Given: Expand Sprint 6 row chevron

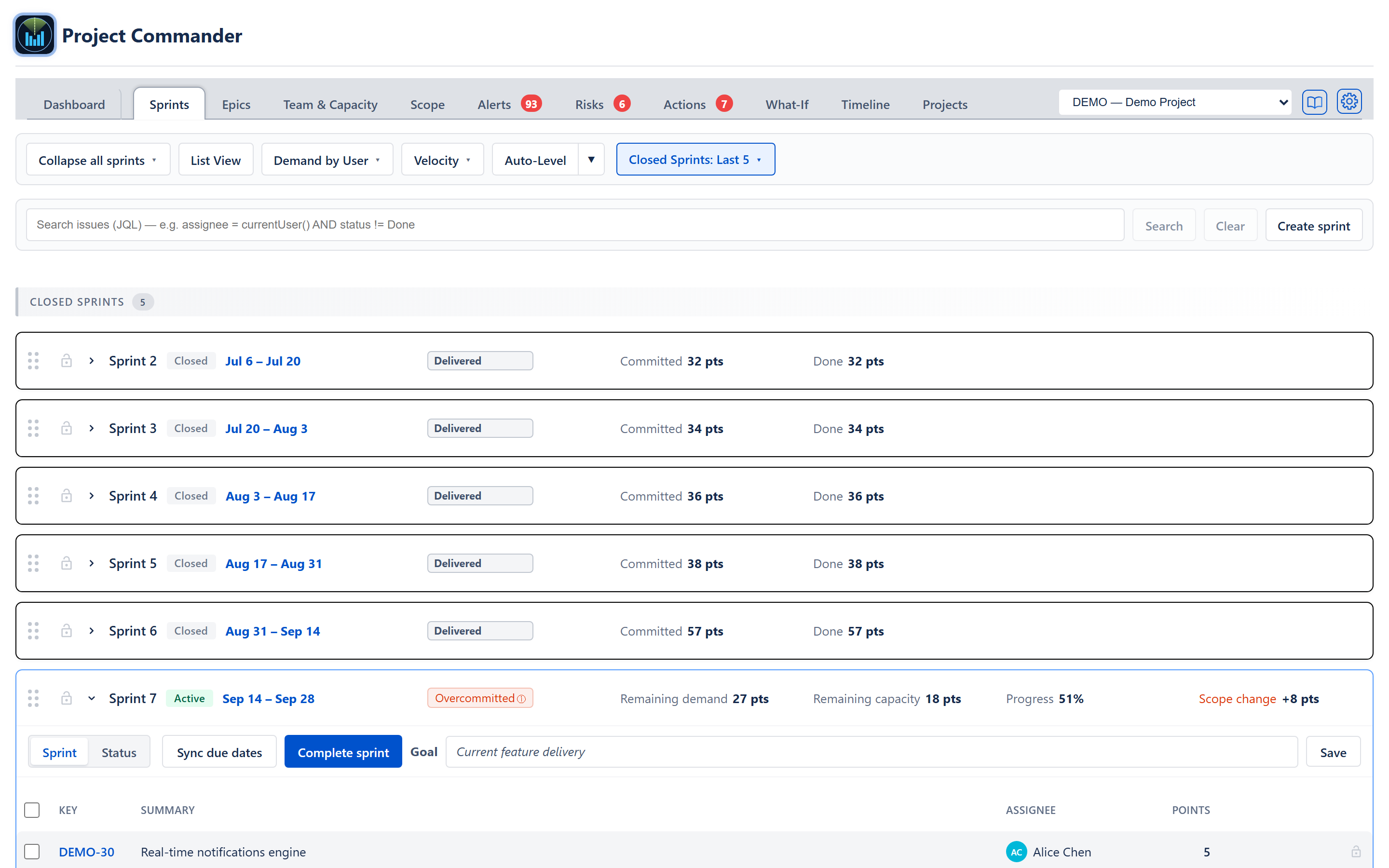Looking at the screenshot, I should click(91, 630).
